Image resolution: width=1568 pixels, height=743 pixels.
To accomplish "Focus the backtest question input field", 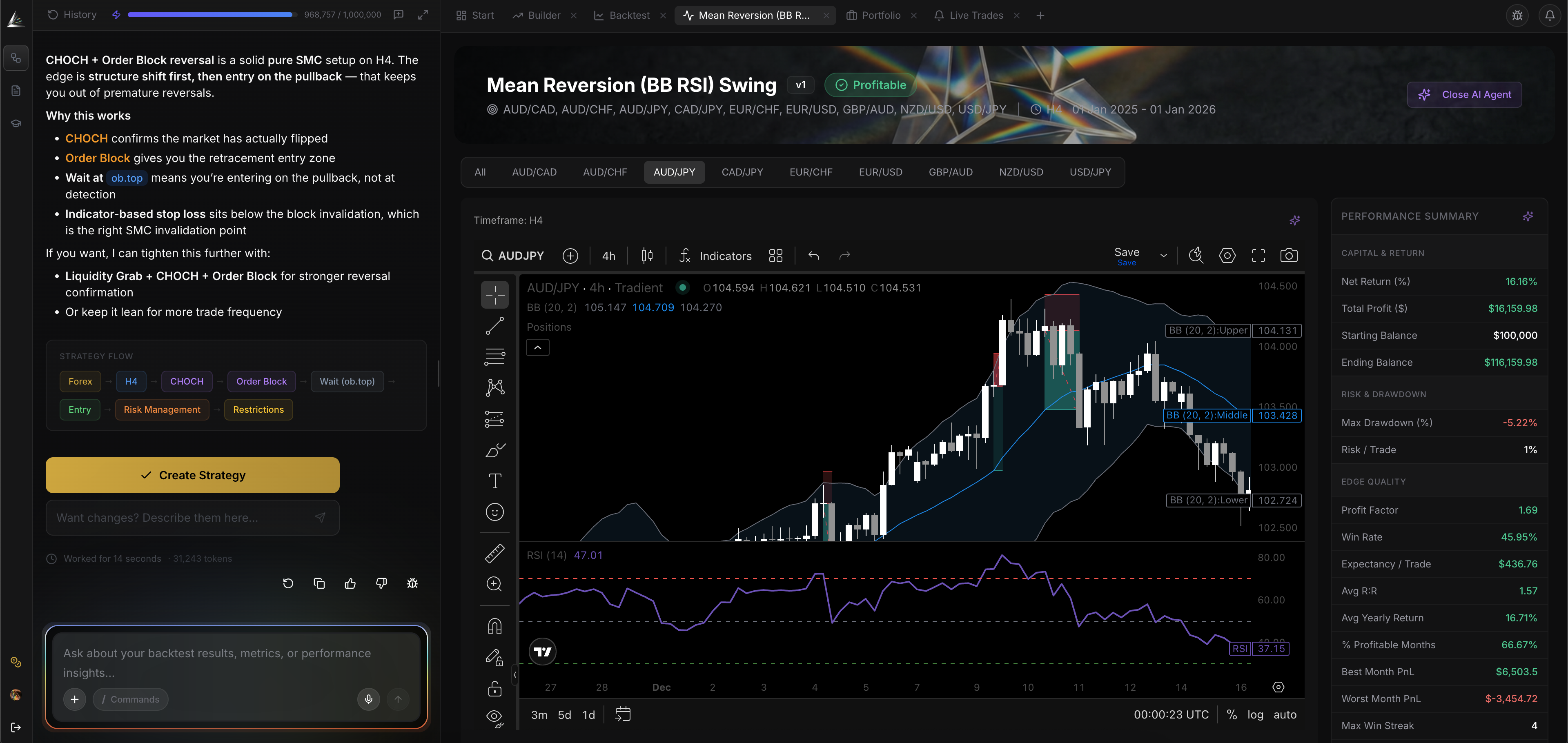I will click(x=236, y=663).
